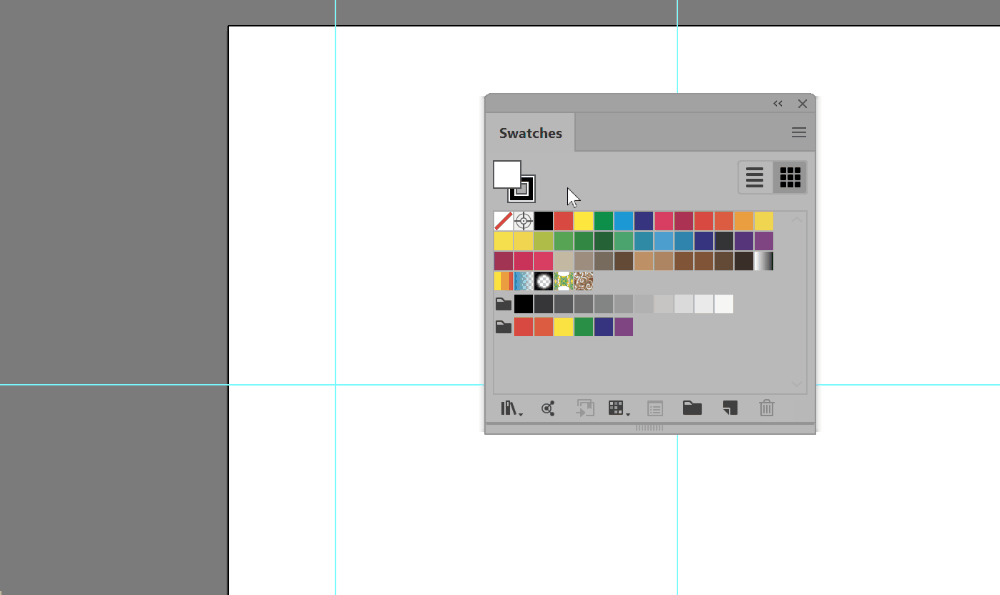This screenshot has width=1000, height=595.
Task: Collapse the panel with the double-arrow icon
Action: click(777, 103)
